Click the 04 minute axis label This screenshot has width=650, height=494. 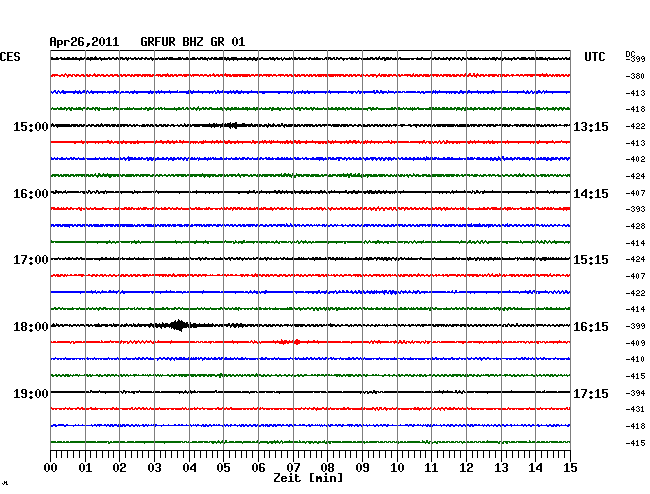pos(189,468)
